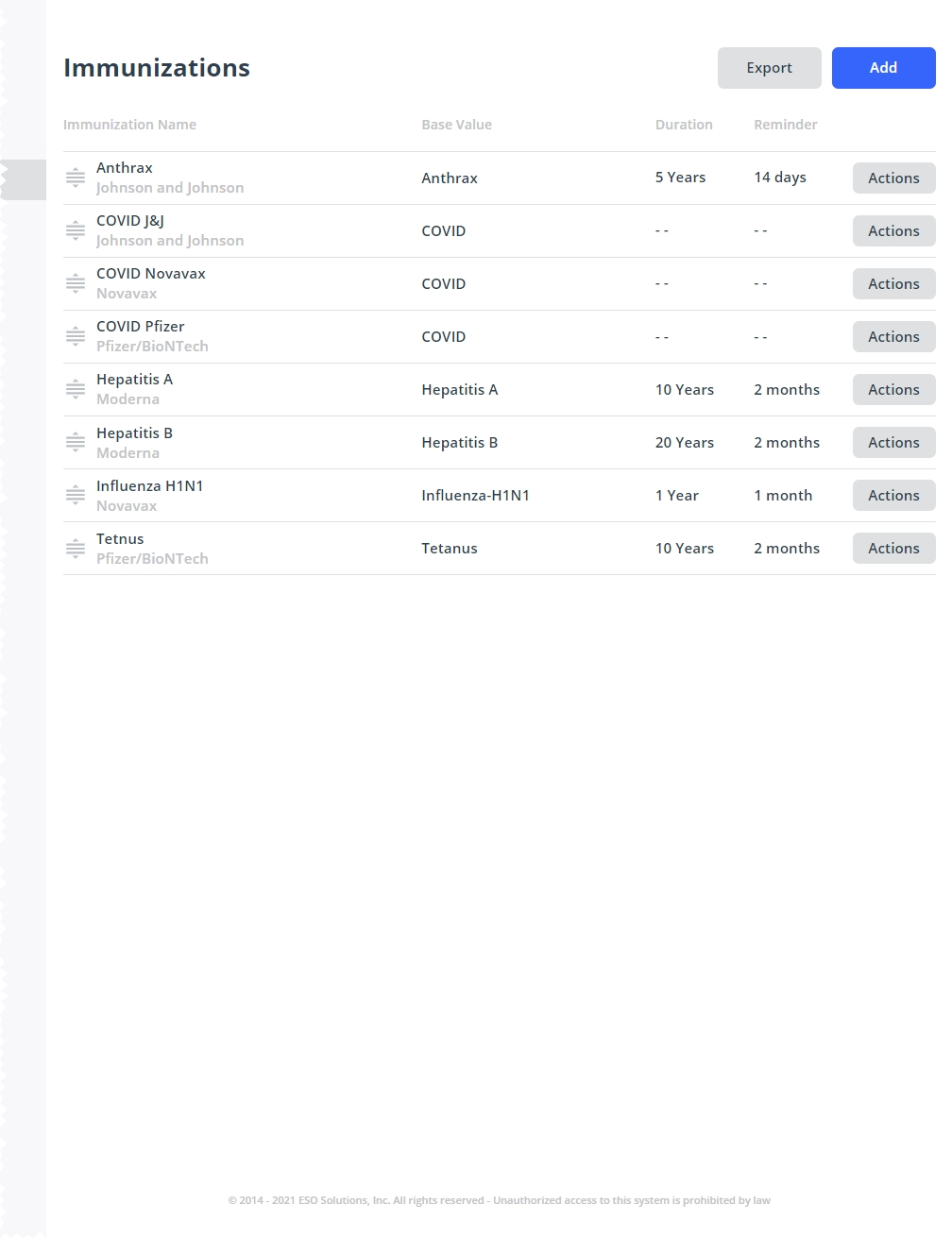Screen dimensions: 952x1238
Task: Open Actions dropdown for Anthrax
Action: click(893, 178)
